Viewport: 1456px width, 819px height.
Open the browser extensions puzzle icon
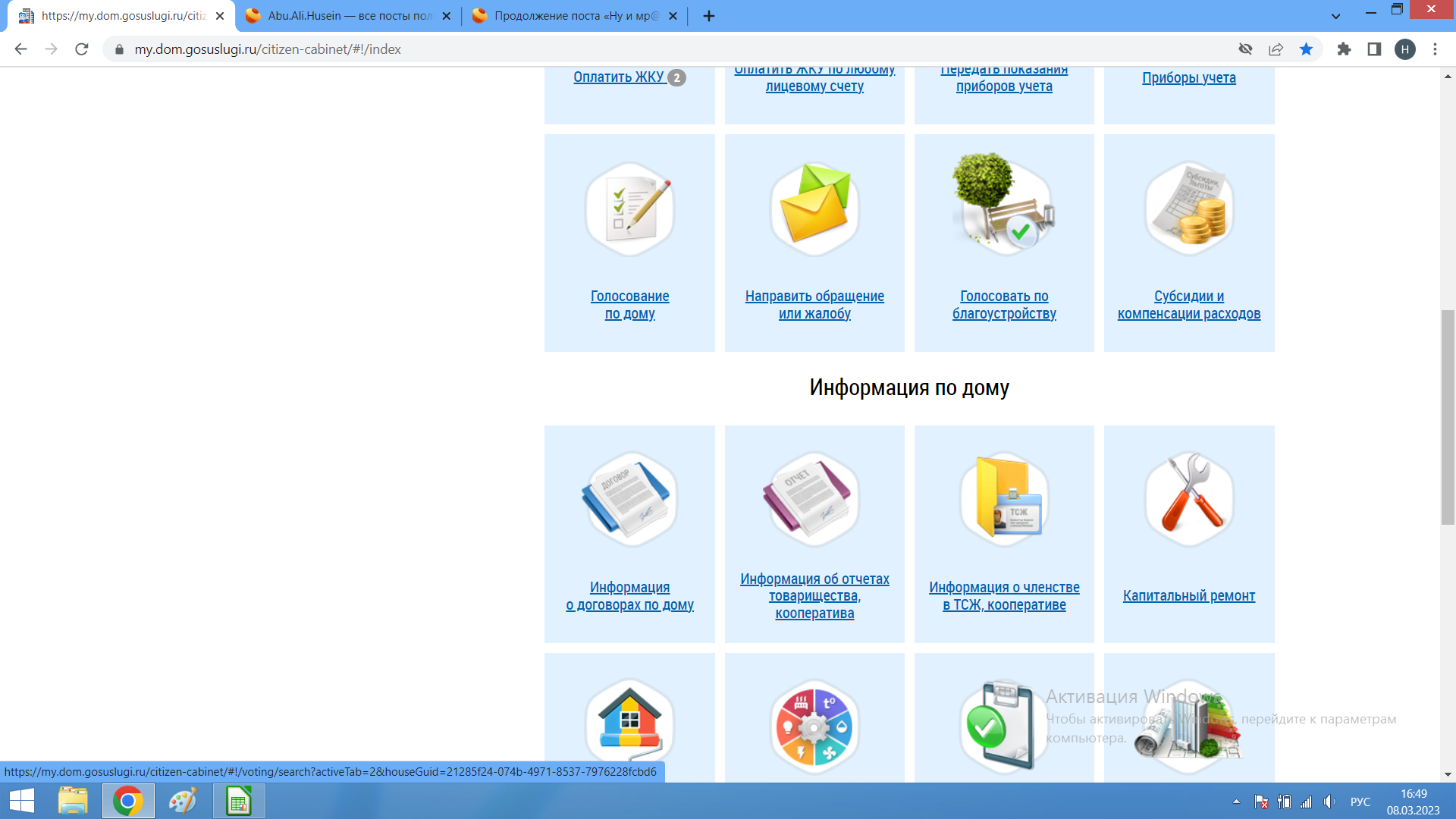pos(1344,49)
